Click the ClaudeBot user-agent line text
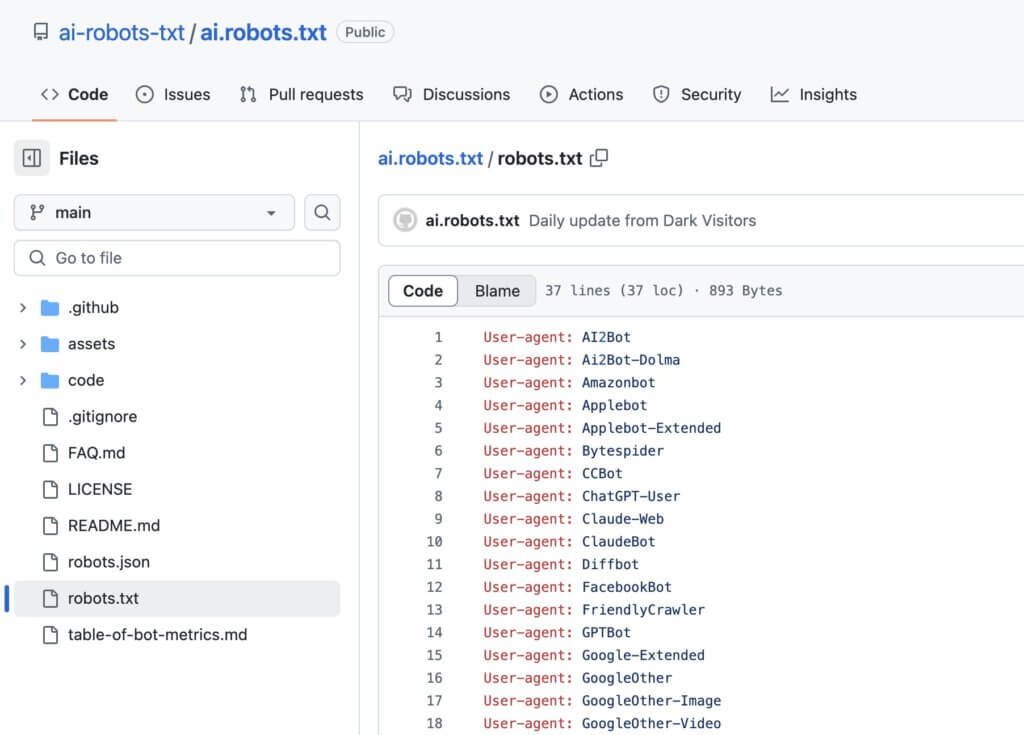This screenshot has height=735, width=1024. (x=569, y=542)
